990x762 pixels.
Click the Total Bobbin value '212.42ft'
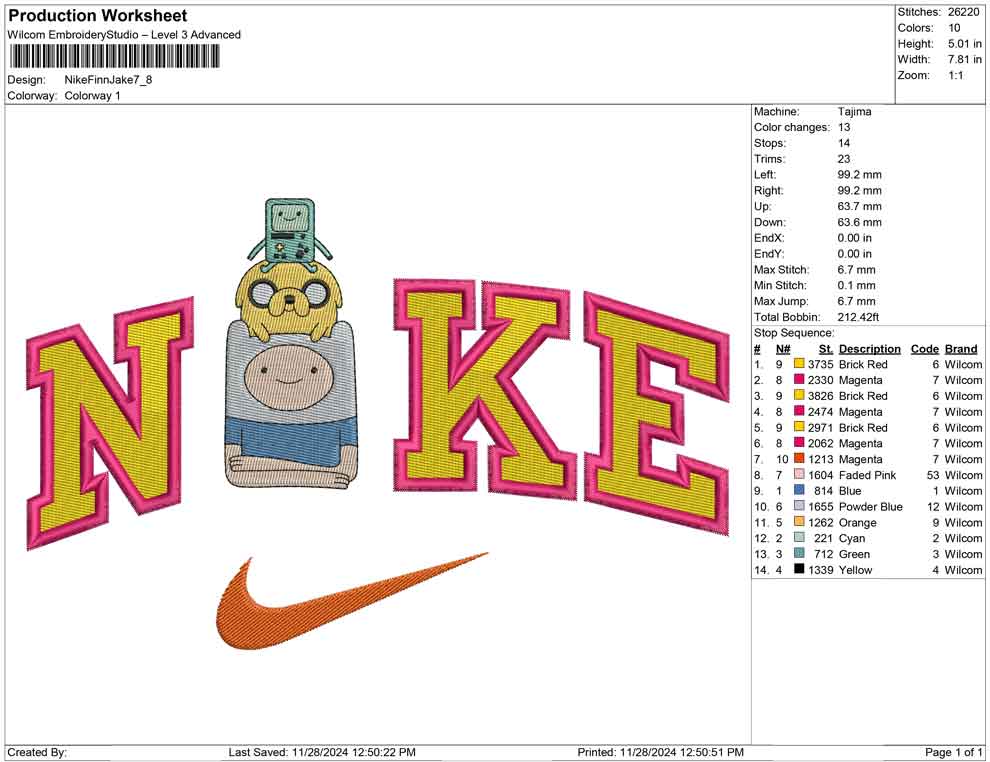pos(858,317)
